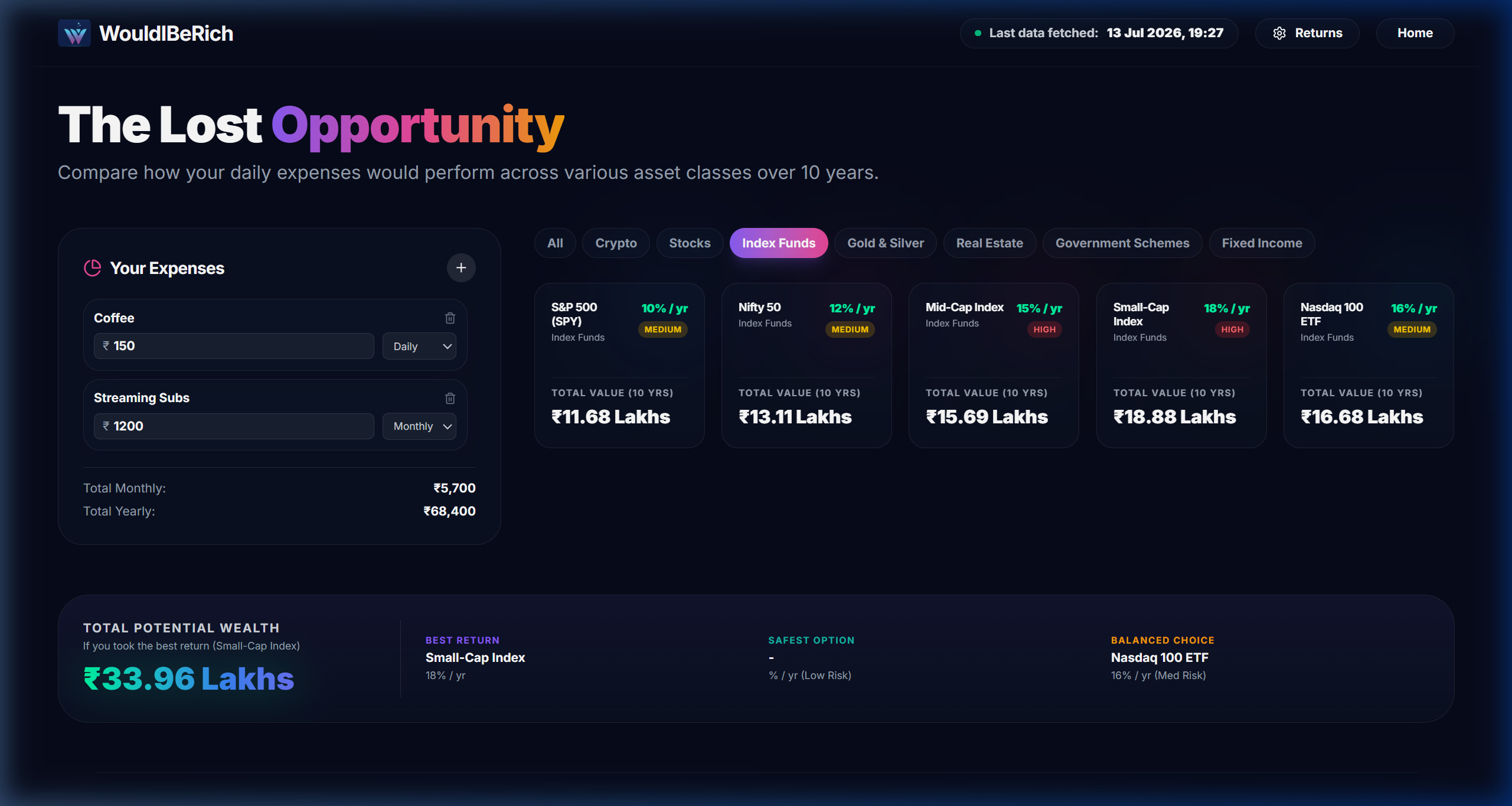Add a new expense with plus icon
1512x806 pixels.
[x=461, y=268]
